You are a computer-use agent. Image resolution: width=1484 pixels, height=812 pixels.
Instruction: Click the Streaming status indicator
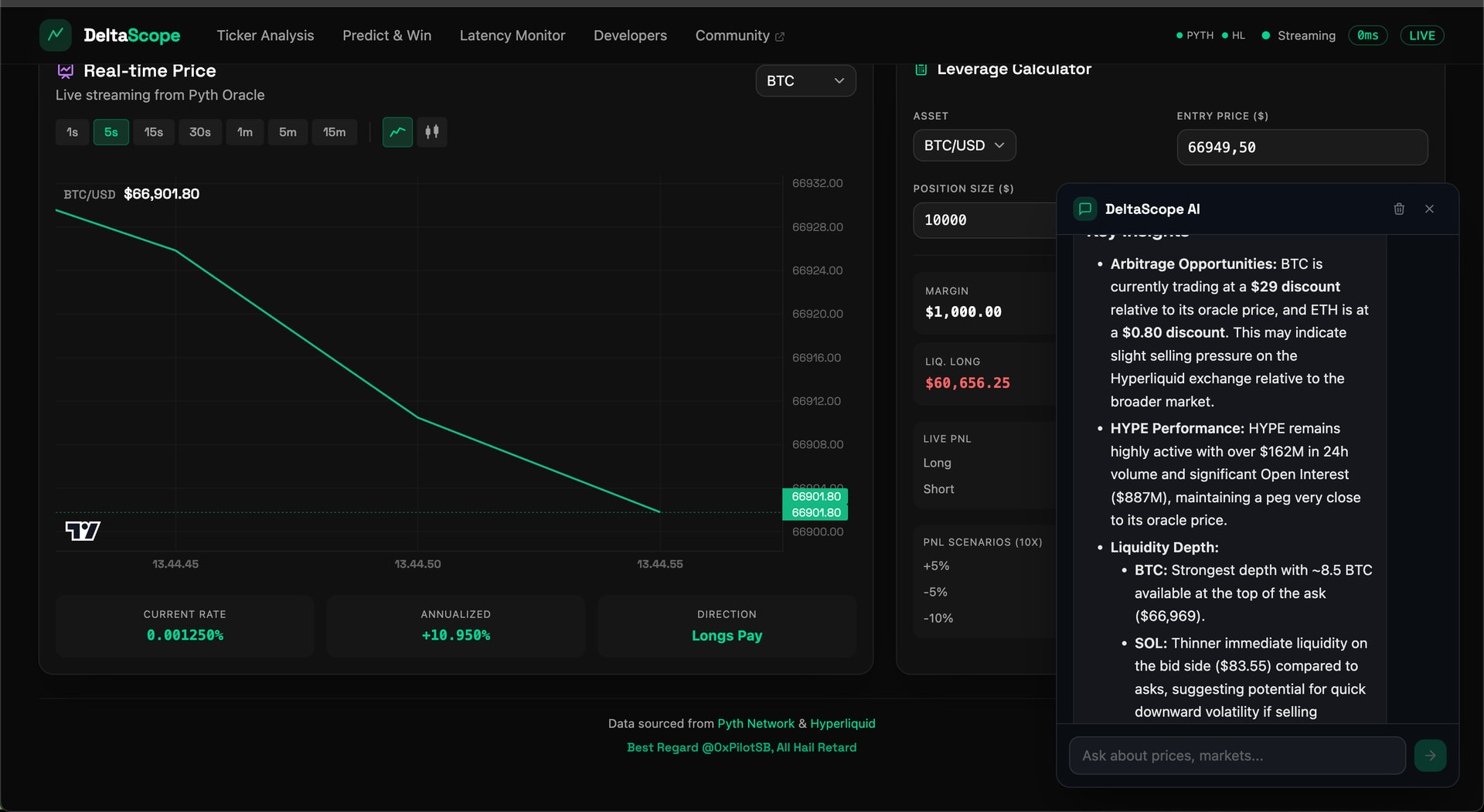point(1298,36)
